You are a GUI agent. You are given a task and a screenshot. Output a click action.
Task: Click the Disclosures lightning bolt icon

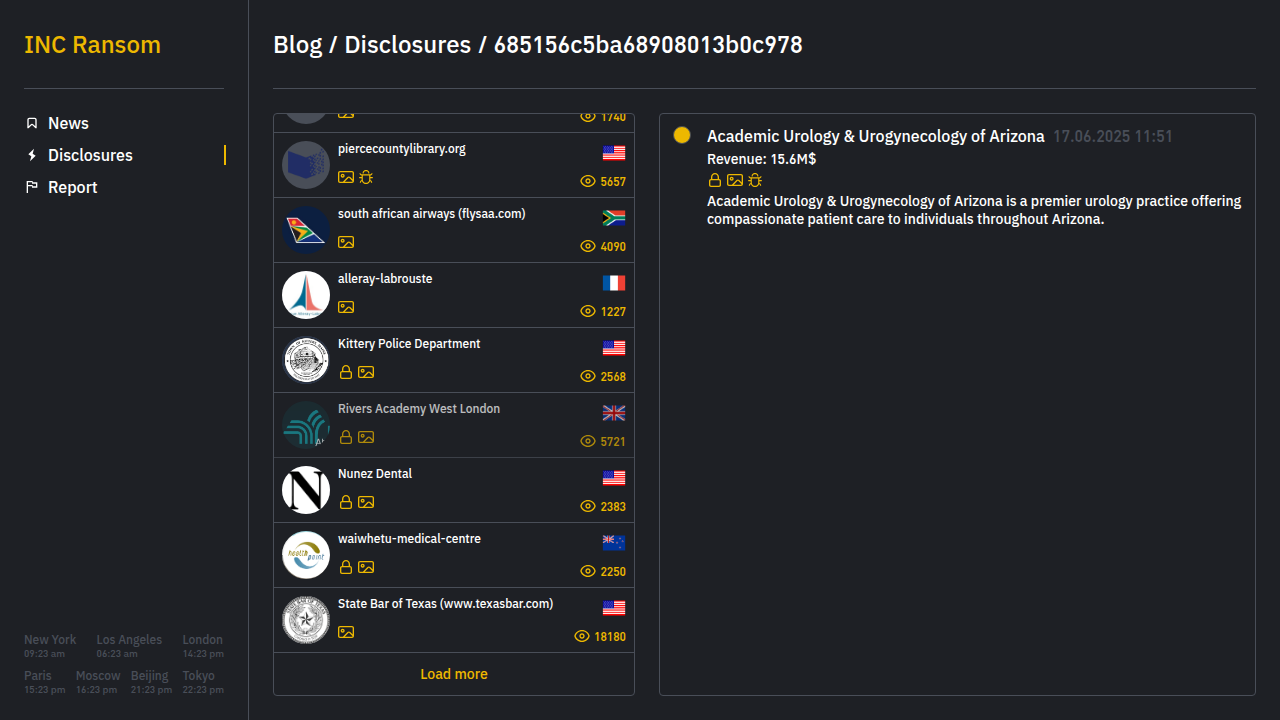coord(32,155)
